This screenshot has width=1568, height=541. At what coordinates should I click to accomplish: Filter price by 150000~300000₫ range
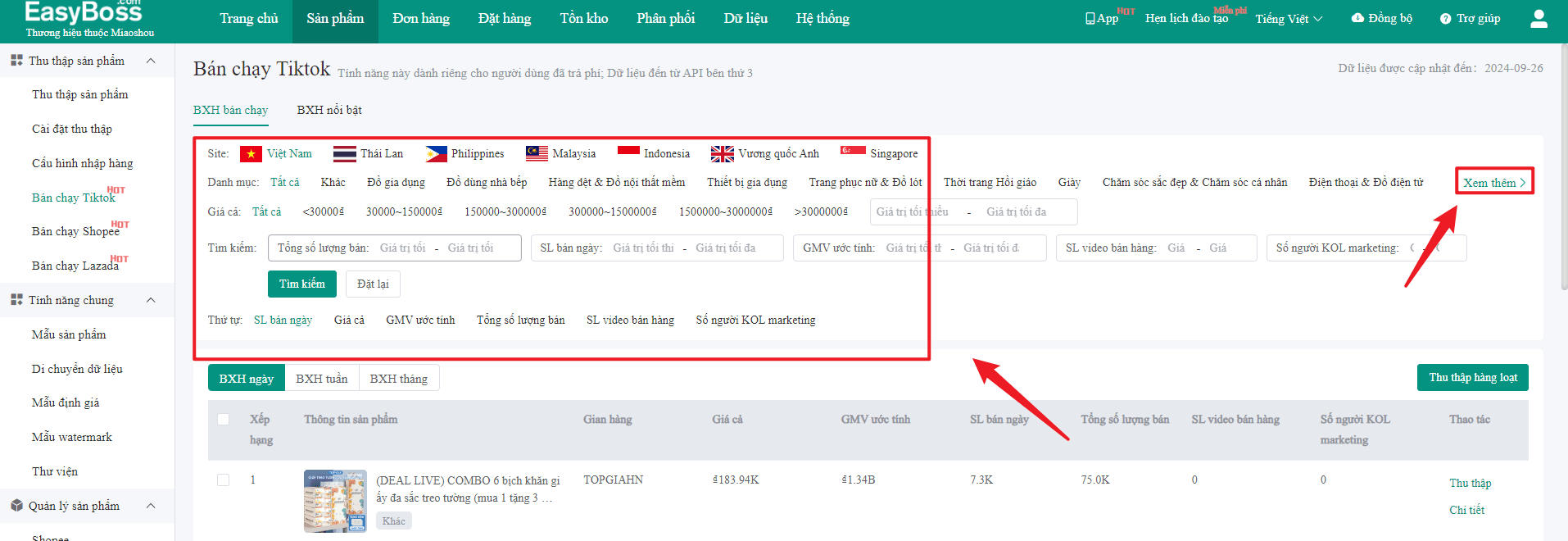(x=505, y=211)
